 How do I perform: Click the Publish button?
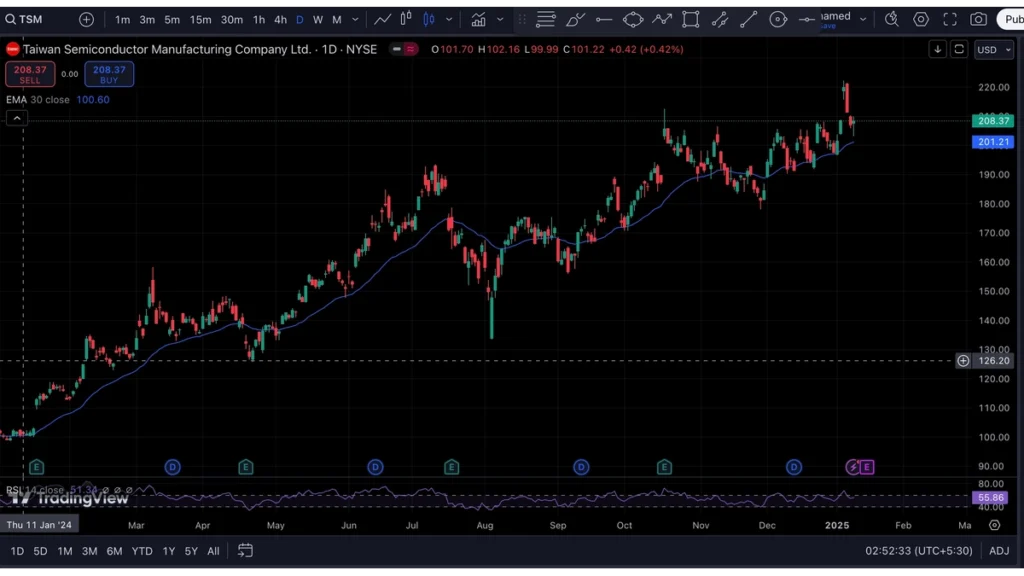point(1012,20)
